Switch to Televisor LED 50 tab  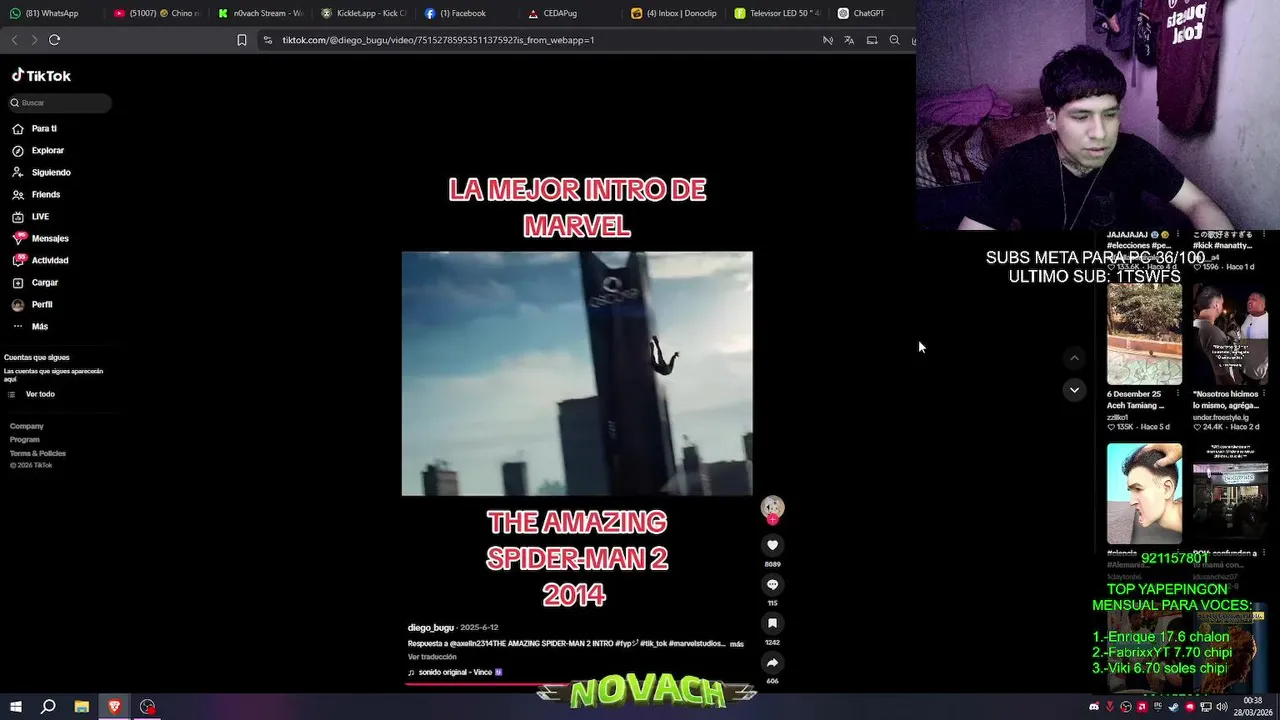coord(776,13)
